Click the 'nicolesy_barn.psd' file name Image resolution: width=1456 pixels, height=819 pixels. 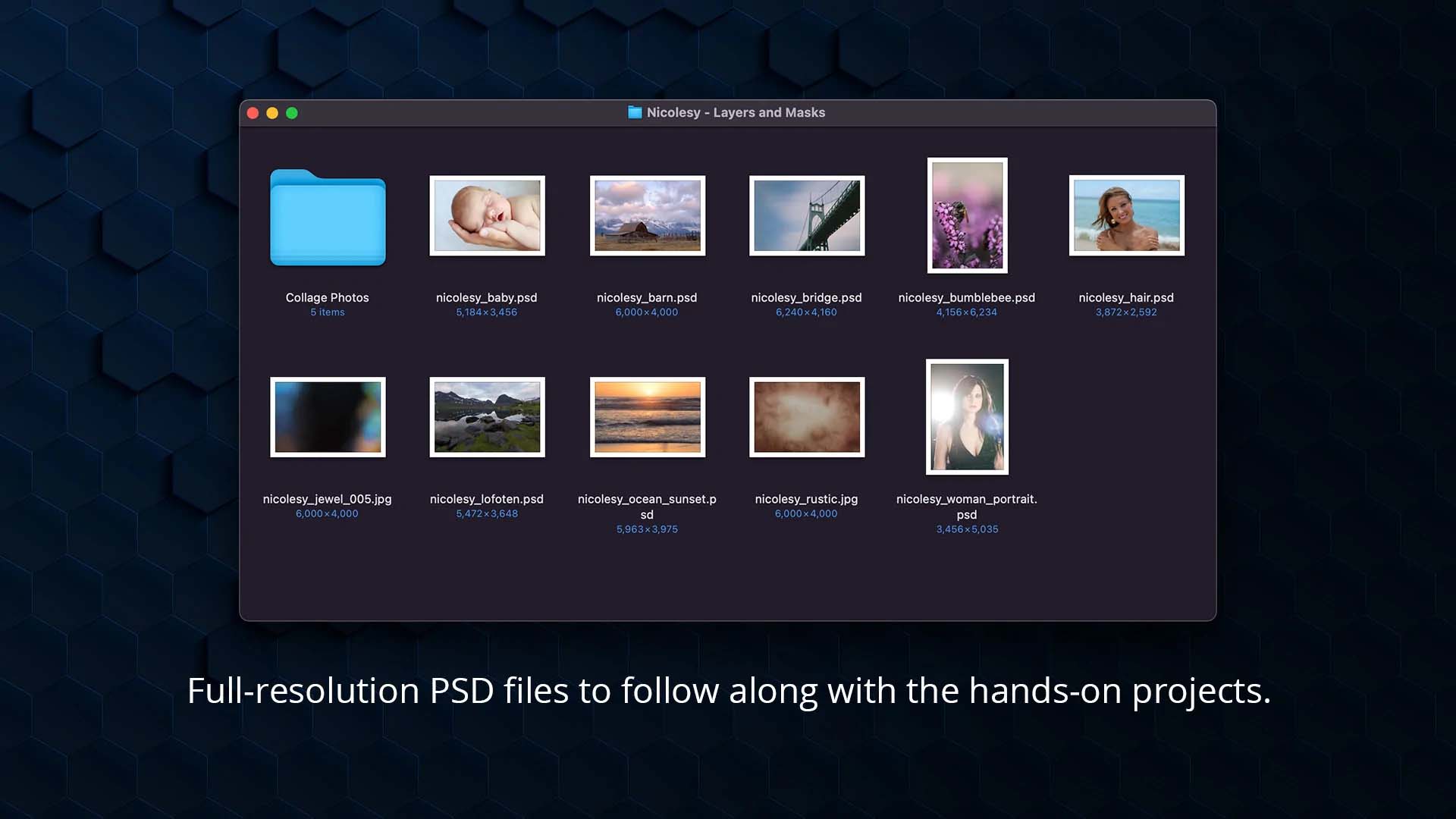point(647,297)
